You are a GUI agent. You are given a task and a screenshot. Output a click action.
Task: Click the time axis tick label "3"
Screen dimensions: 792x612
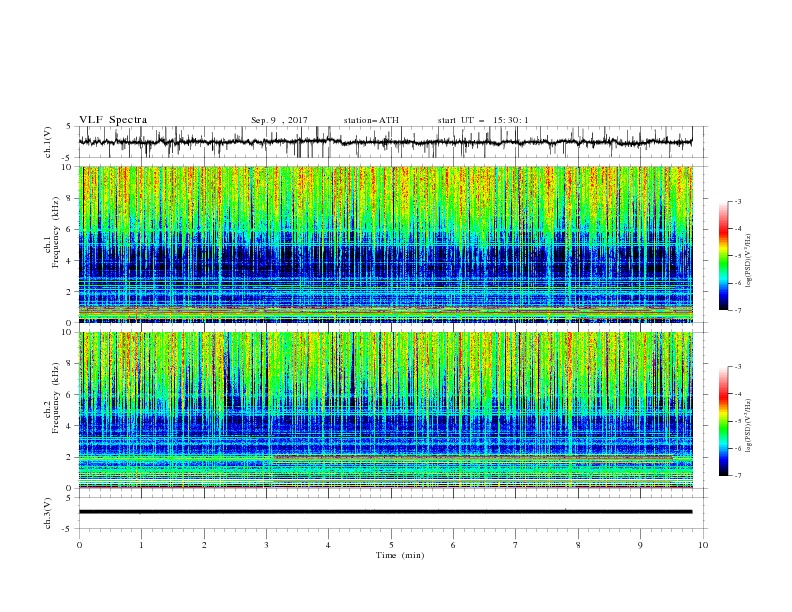click(266, 545)
